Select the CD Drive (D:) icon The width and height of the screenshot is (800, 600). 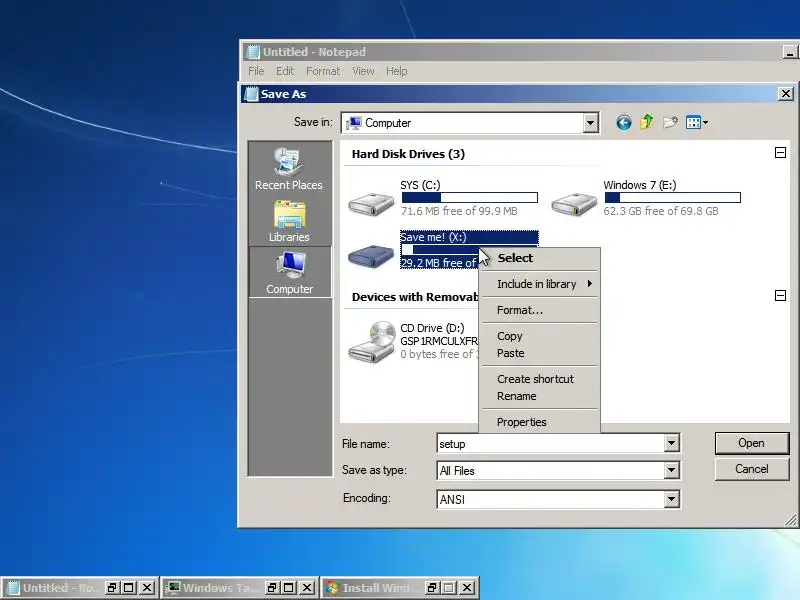[x=371, y=342]
